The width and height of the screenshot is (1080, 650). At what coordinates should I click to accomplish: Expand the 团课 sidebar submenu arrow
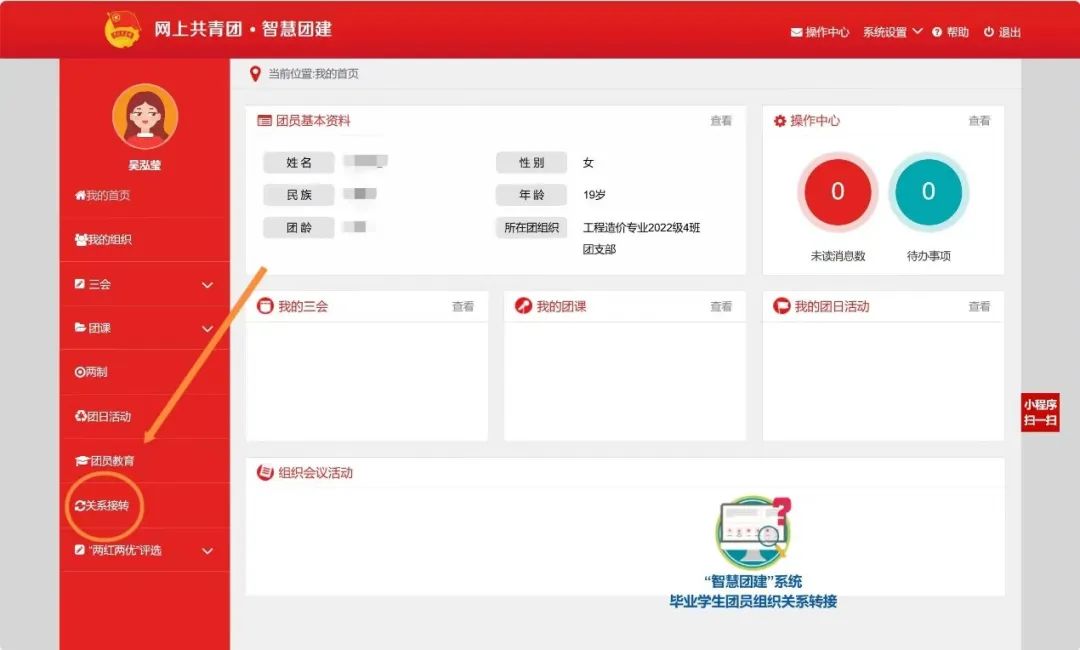208,329
